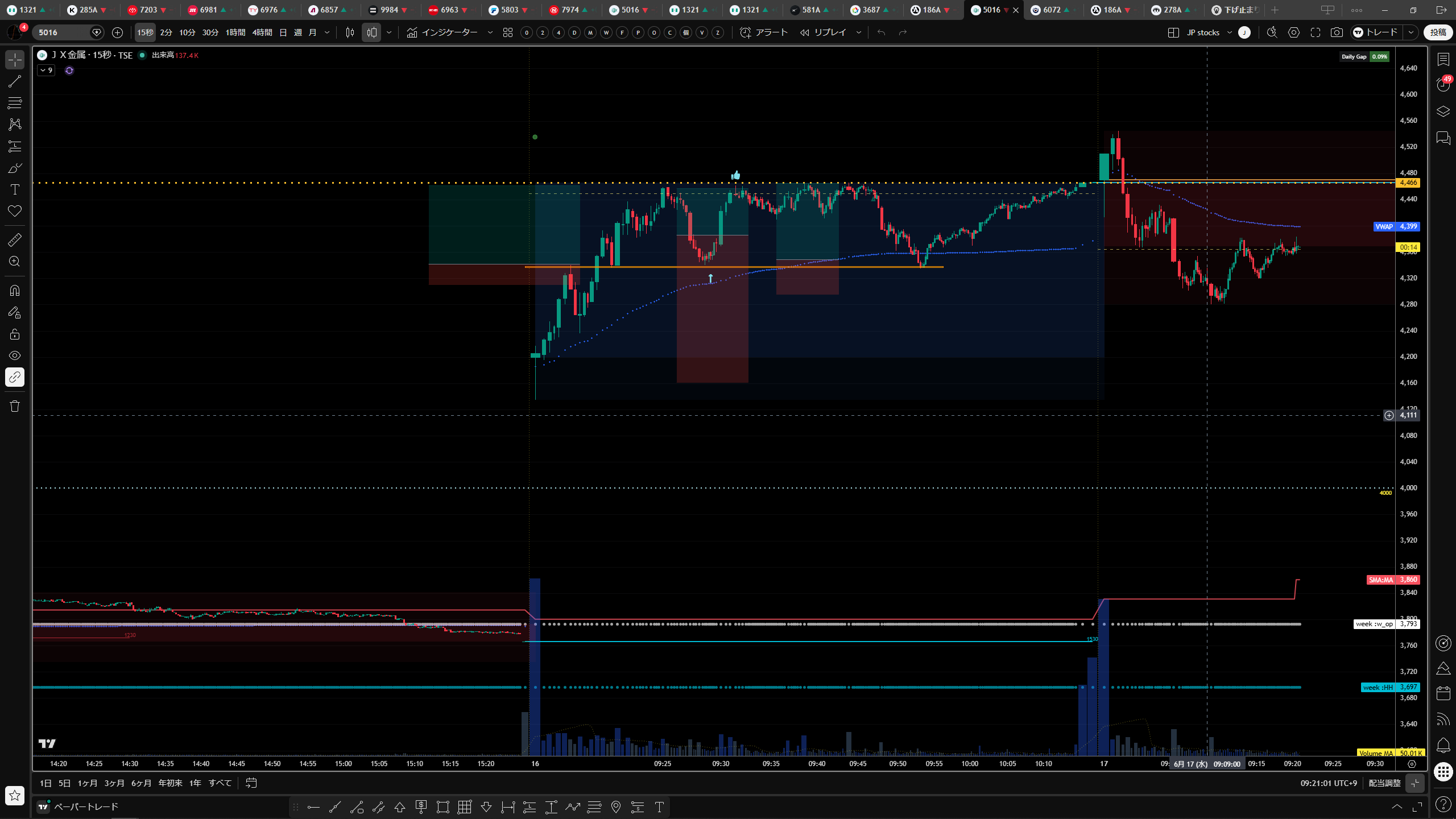The image size is (1456, 819).
Task: Open the quick search lightning icon
Action: pos(1272,32)
